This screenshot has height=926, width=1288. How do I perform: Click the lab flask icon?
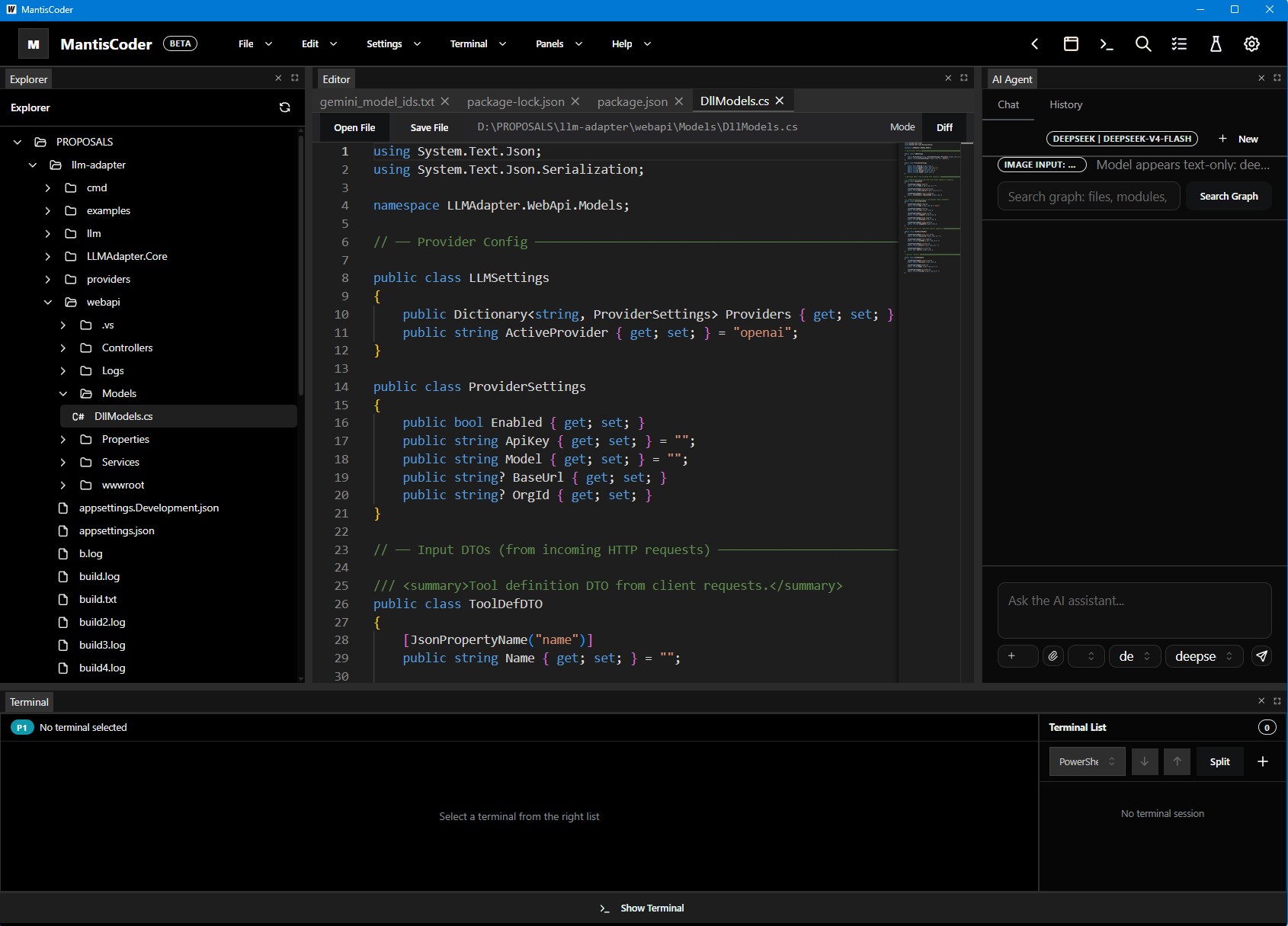(x=1216, y=44)
